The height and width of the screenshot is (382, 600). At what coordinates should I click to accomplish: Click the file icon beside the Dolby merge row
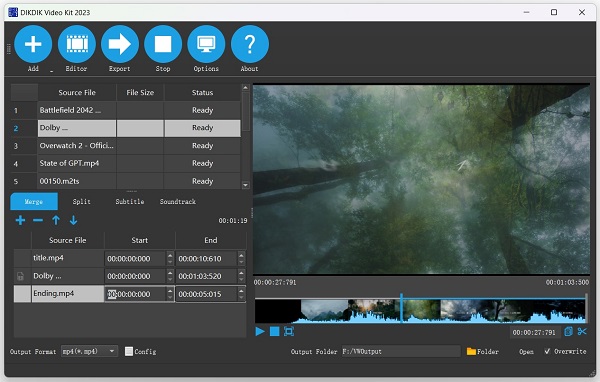tap(20, 276)
